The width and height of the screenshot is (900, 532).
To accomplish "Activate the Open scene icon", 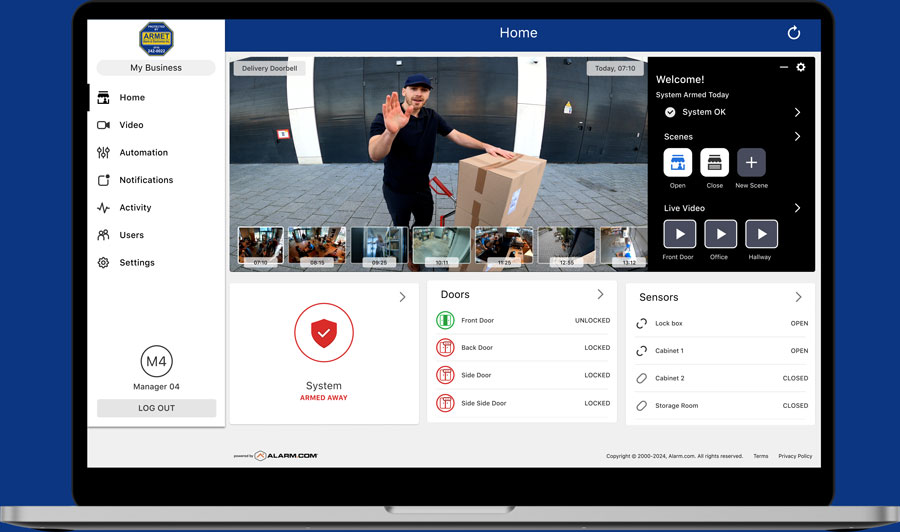I will click(678, 162).
